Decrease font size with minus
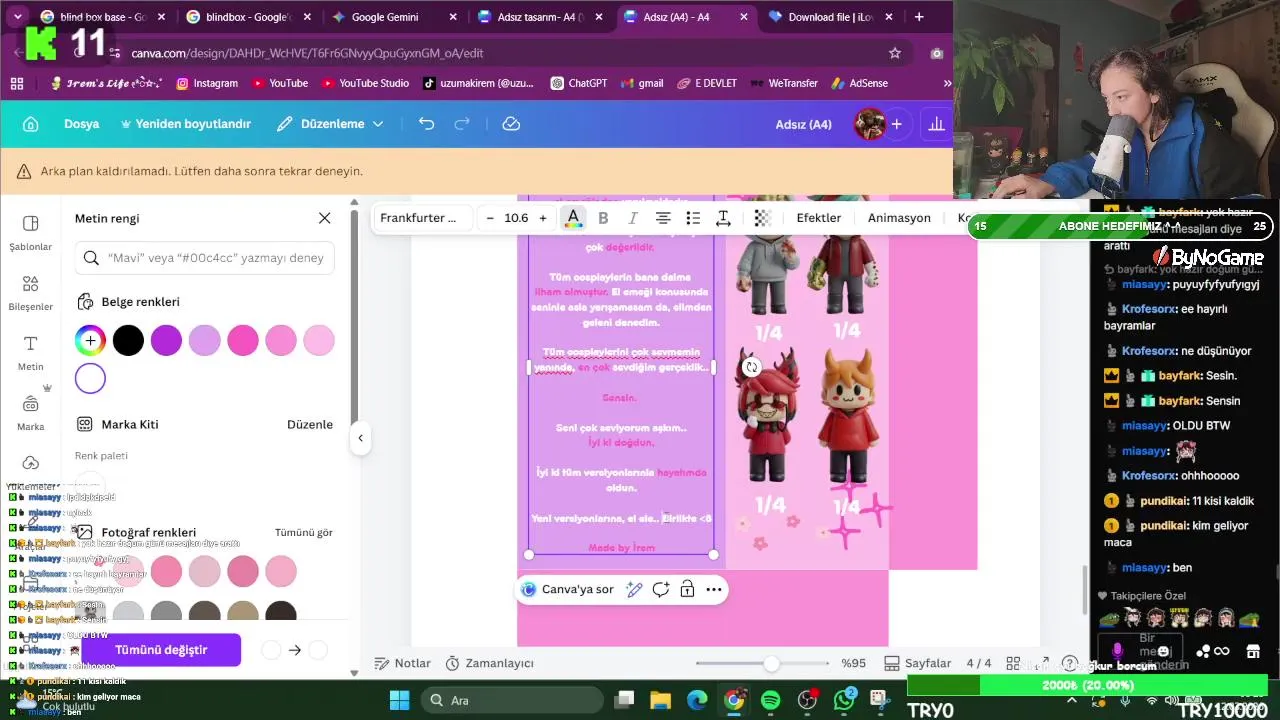The height and width of the screenshot is (720, 1280). [490, 218]
